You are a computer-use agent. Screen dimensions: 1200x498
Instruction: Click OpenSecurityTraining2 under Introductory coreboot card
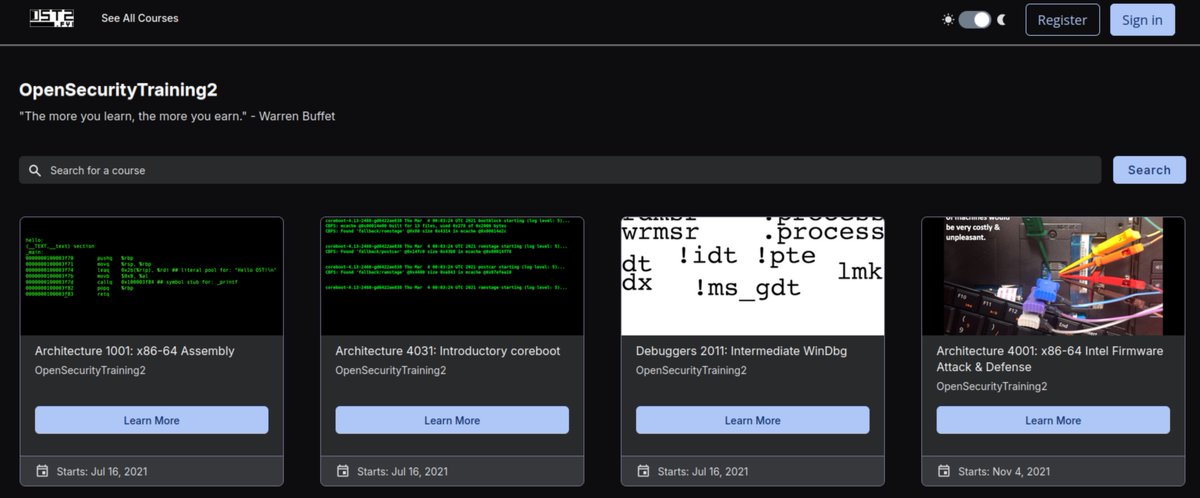pos(391,370)
